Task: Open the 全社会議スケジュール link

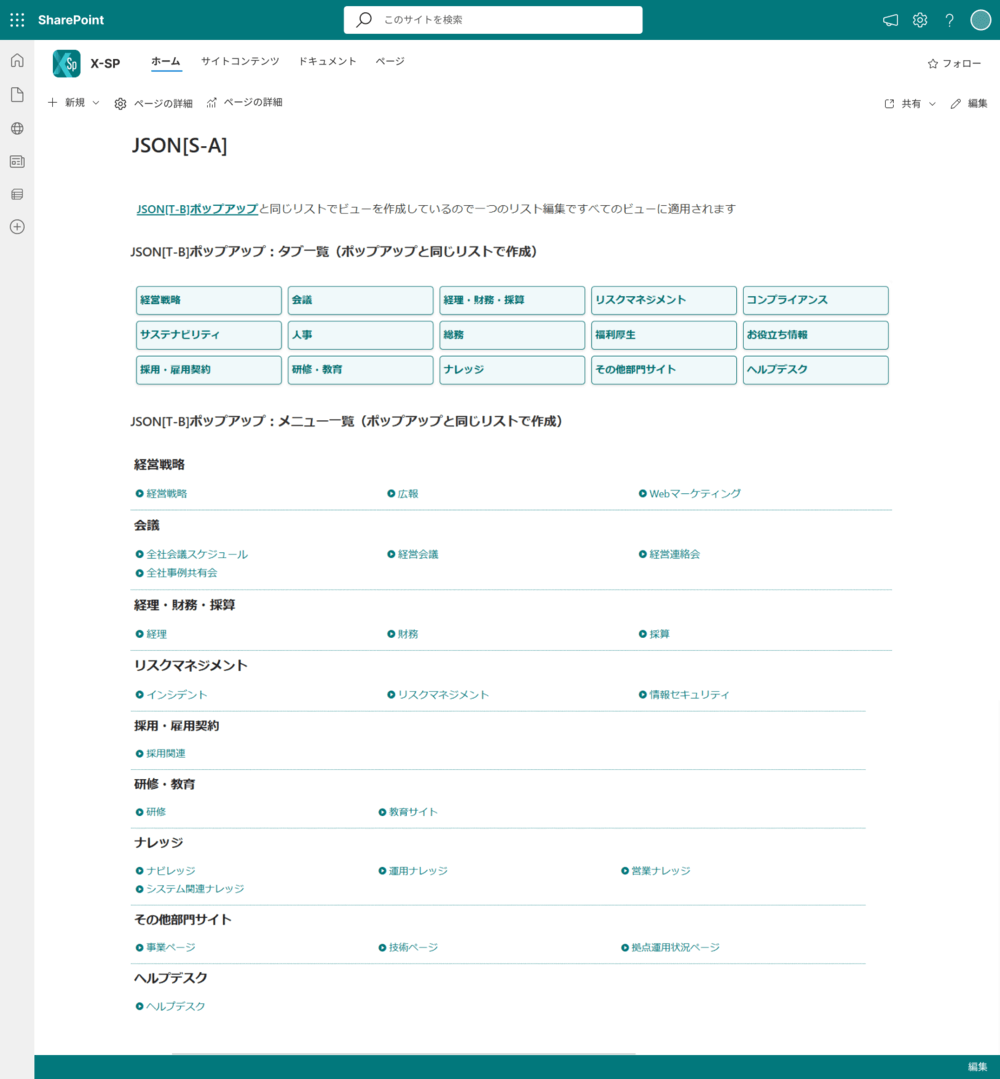Action: [197, 554]
